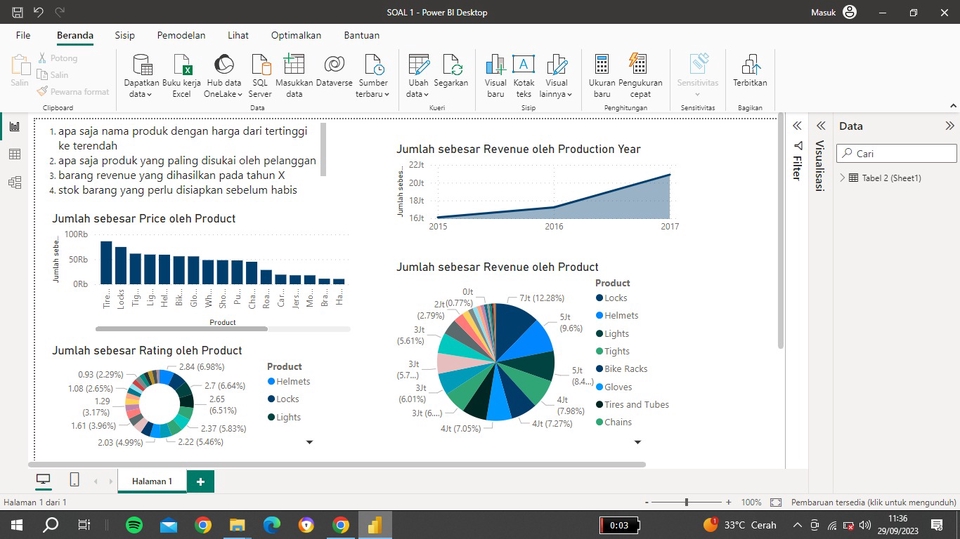This screenshot has width=960, height=539.
Task: Select Bike Racks legend entry
Action: (621, 369)
